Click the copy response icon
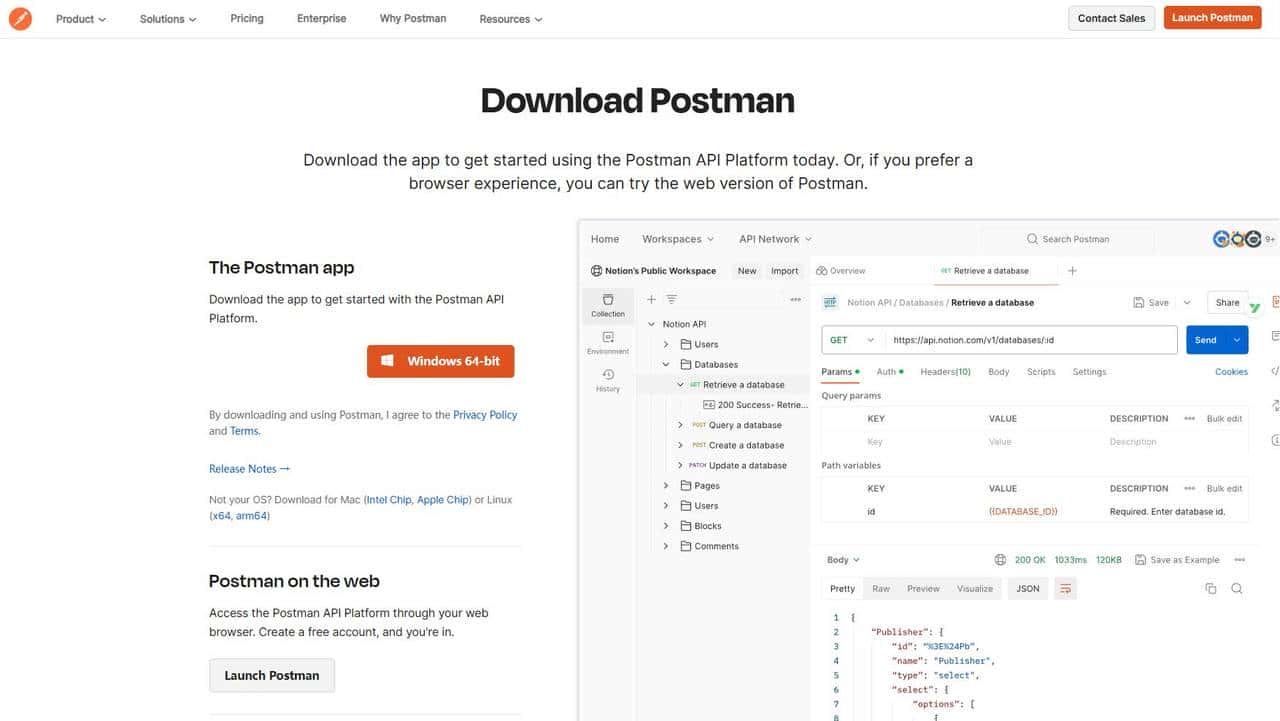 pos(1211,589)
